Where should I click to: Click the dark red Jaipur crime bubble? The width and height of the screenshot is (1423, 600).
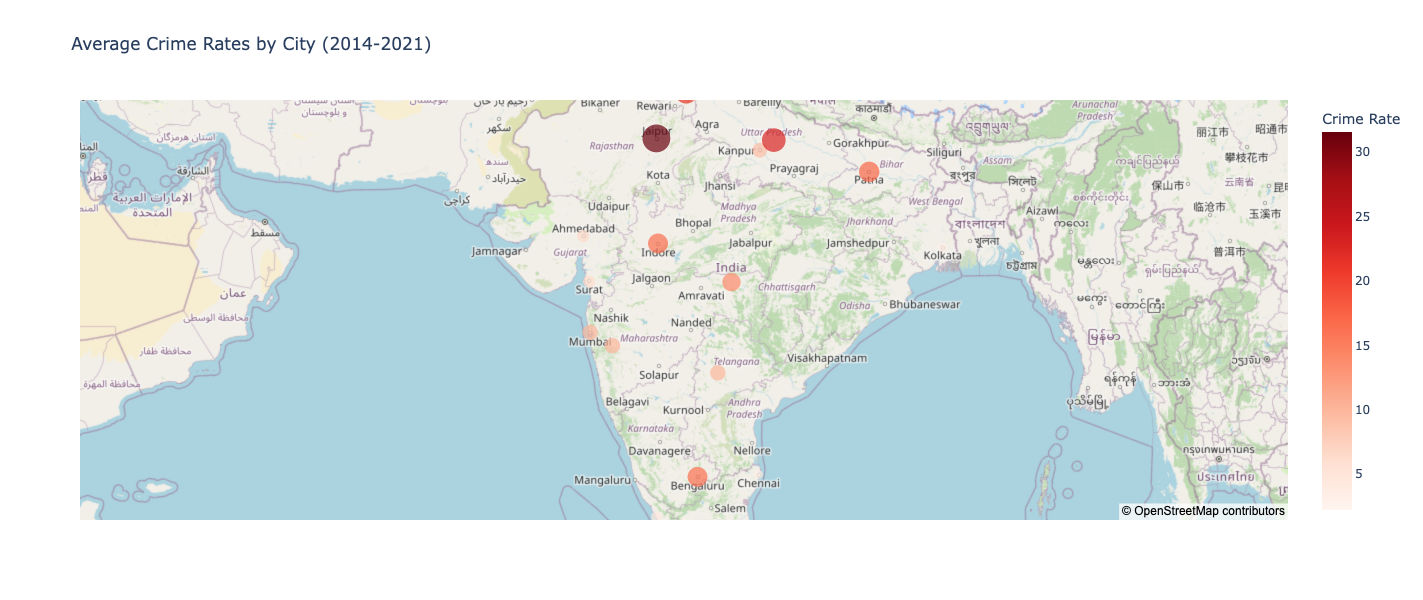click(x=655, y=138)
